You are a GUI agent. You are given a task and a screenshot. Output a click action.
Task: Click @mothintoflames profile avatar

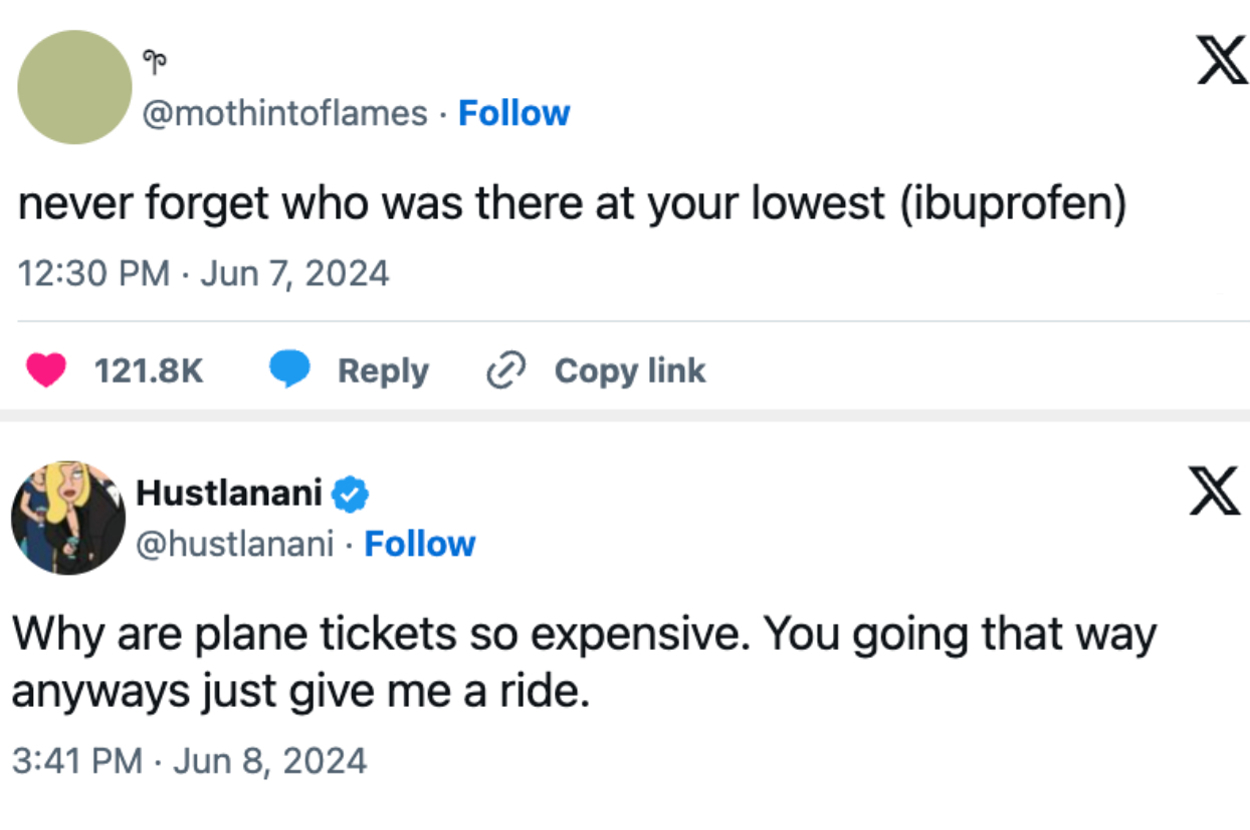point(74,87)
